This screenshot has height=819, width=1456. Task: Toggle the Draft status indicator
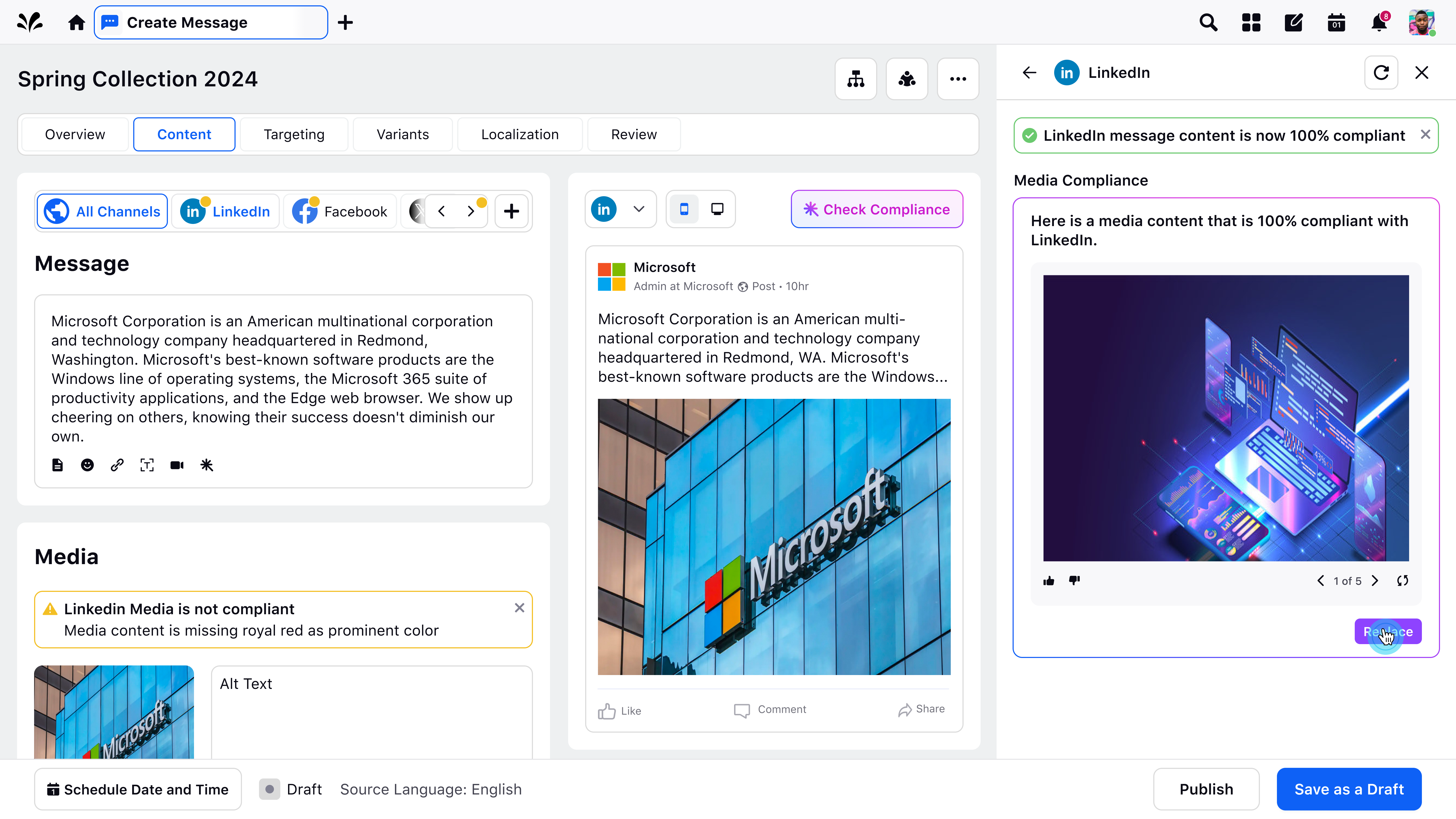click(270, 789)
